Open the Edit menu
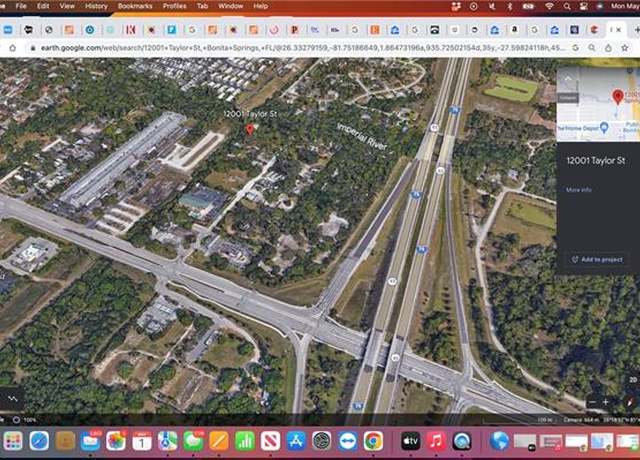 pyautogui.click(x=43, y=6)
